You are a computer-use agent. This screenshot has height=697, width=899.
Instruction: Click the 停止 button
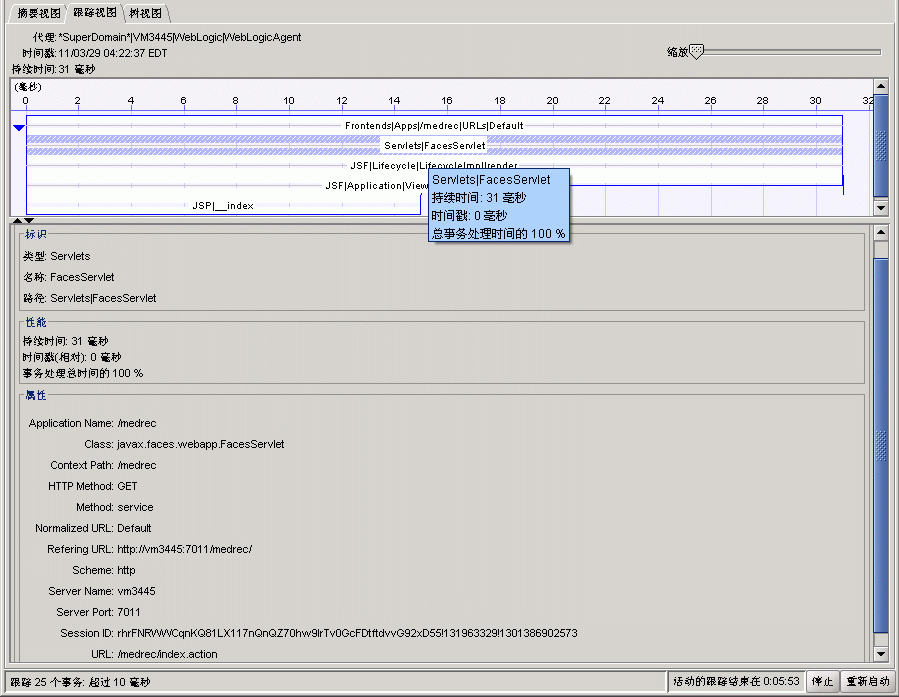click(822, 681)
